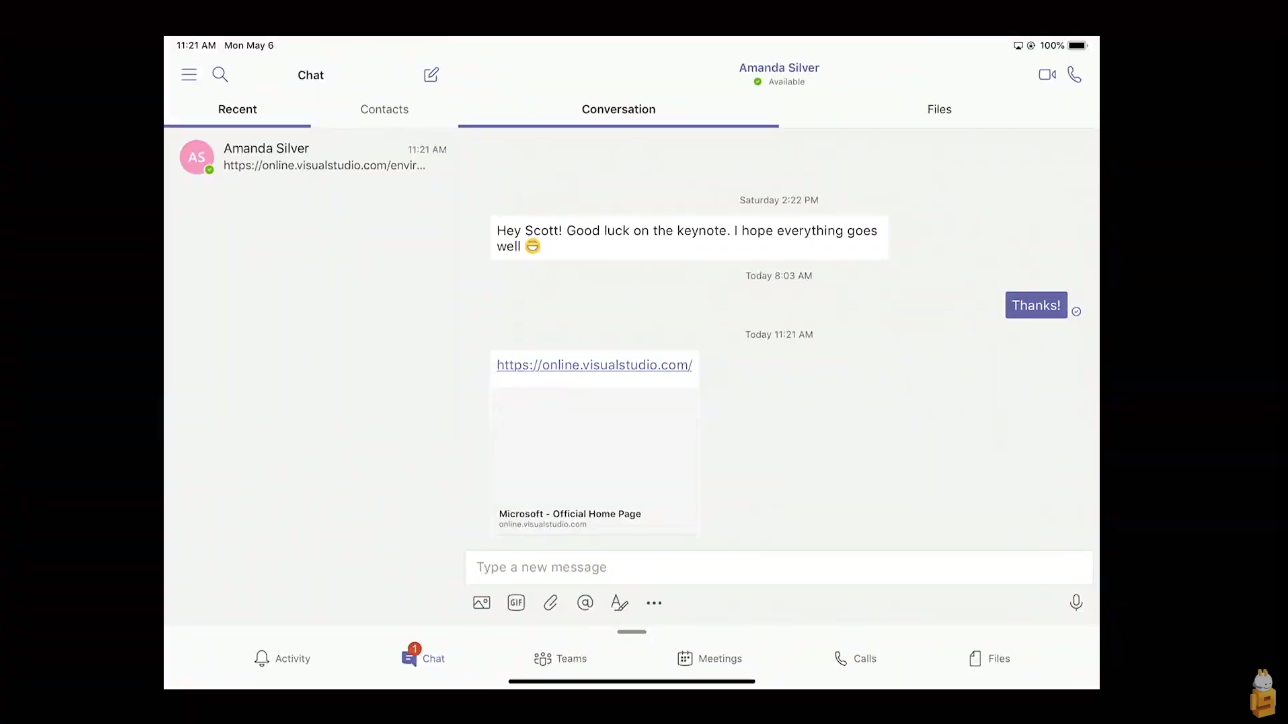Start a video call with Amanda Silver

(1047, 75)
